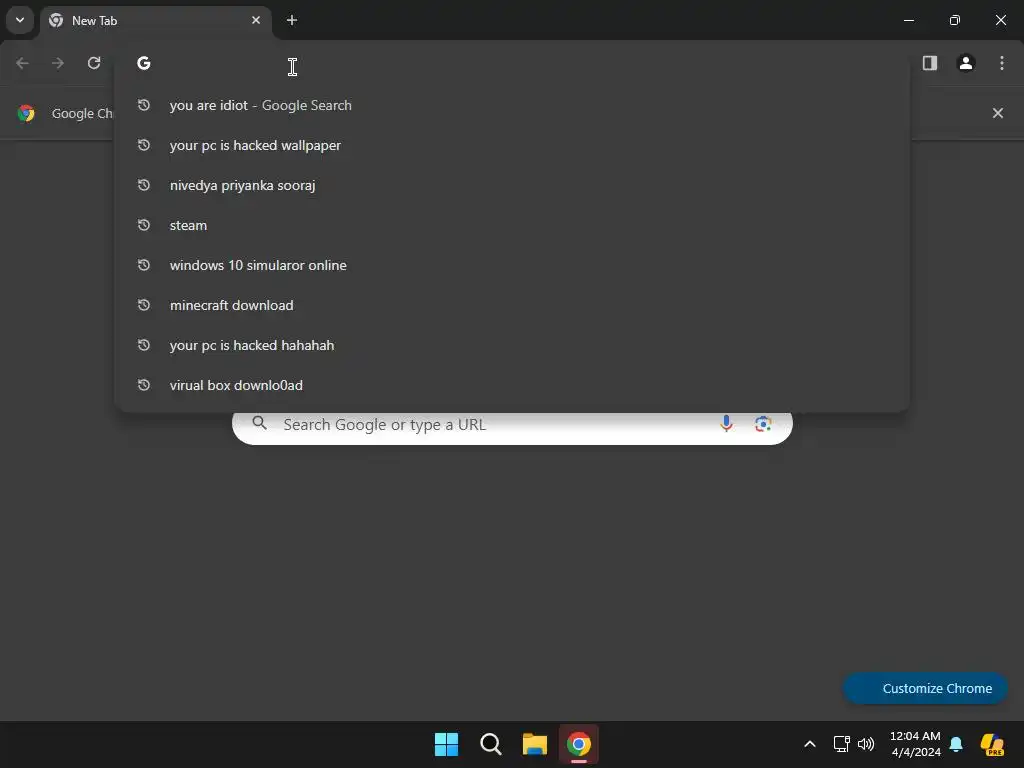Screen dimensions: 1024x768
Task: Open Copilot preview icon in taskbar
Action: [x=993, y=744]
